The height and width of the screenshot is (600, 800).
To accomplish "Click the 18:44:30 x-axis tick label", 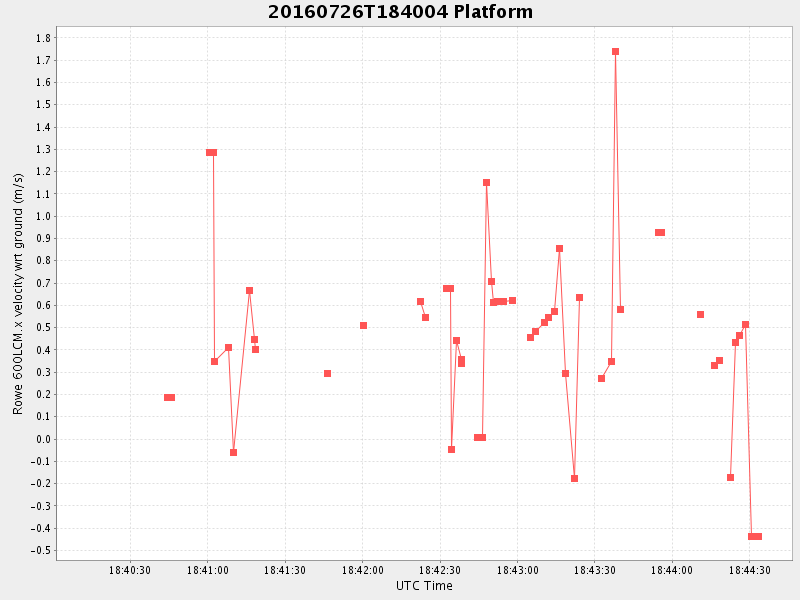I will 749,570.
